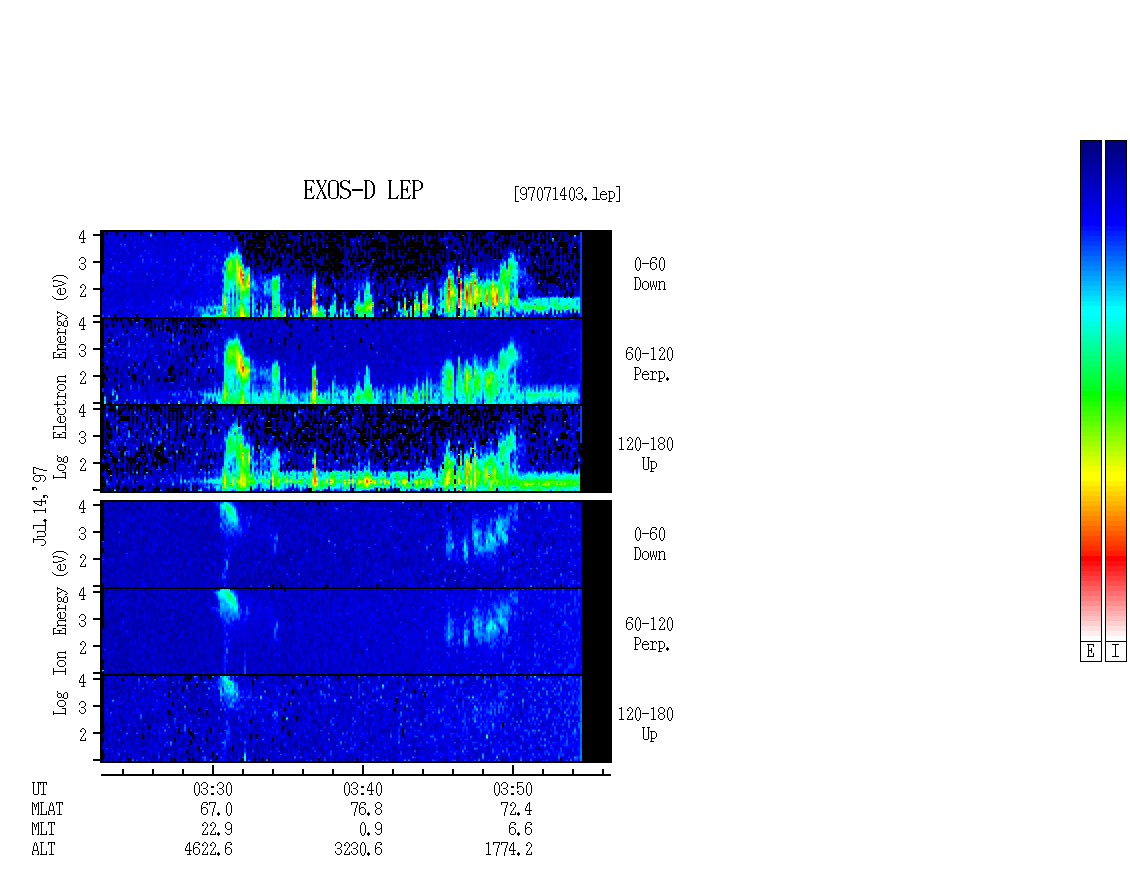Screen dimensions: 1130x875
Task: Click the ALT value 1774.2
Action: coord(508,850)
